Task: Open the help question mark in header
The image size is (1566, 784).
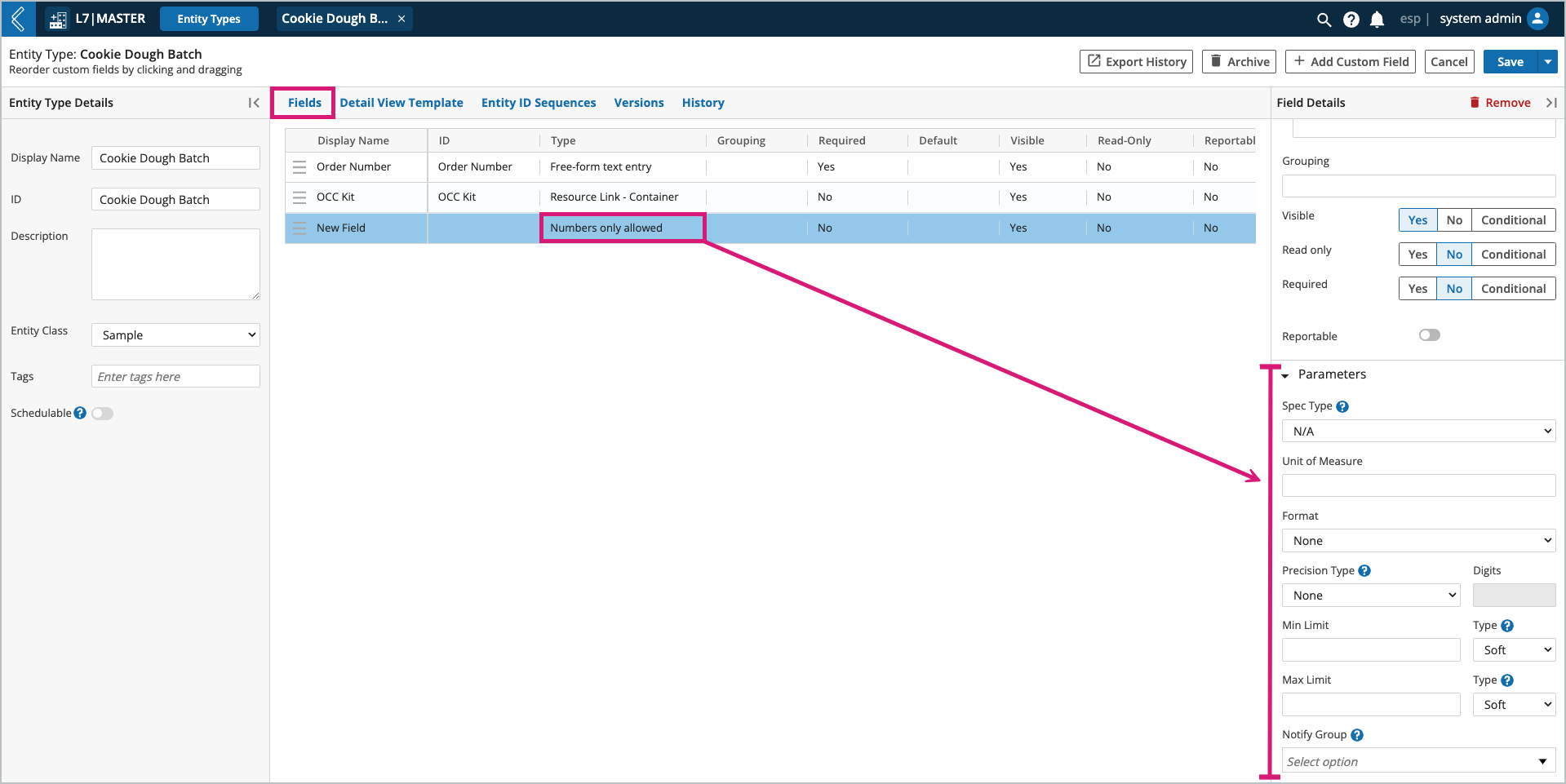Action: pyautogui.click(x=1351, y=20)
